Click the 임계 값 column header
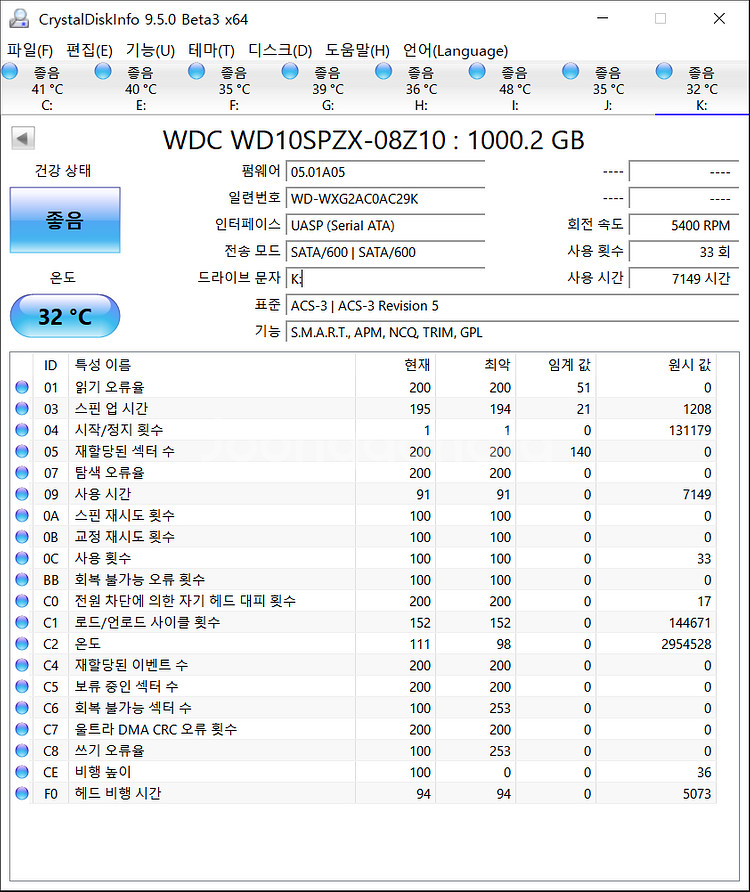The image size is (750, 892). [556, 365]
